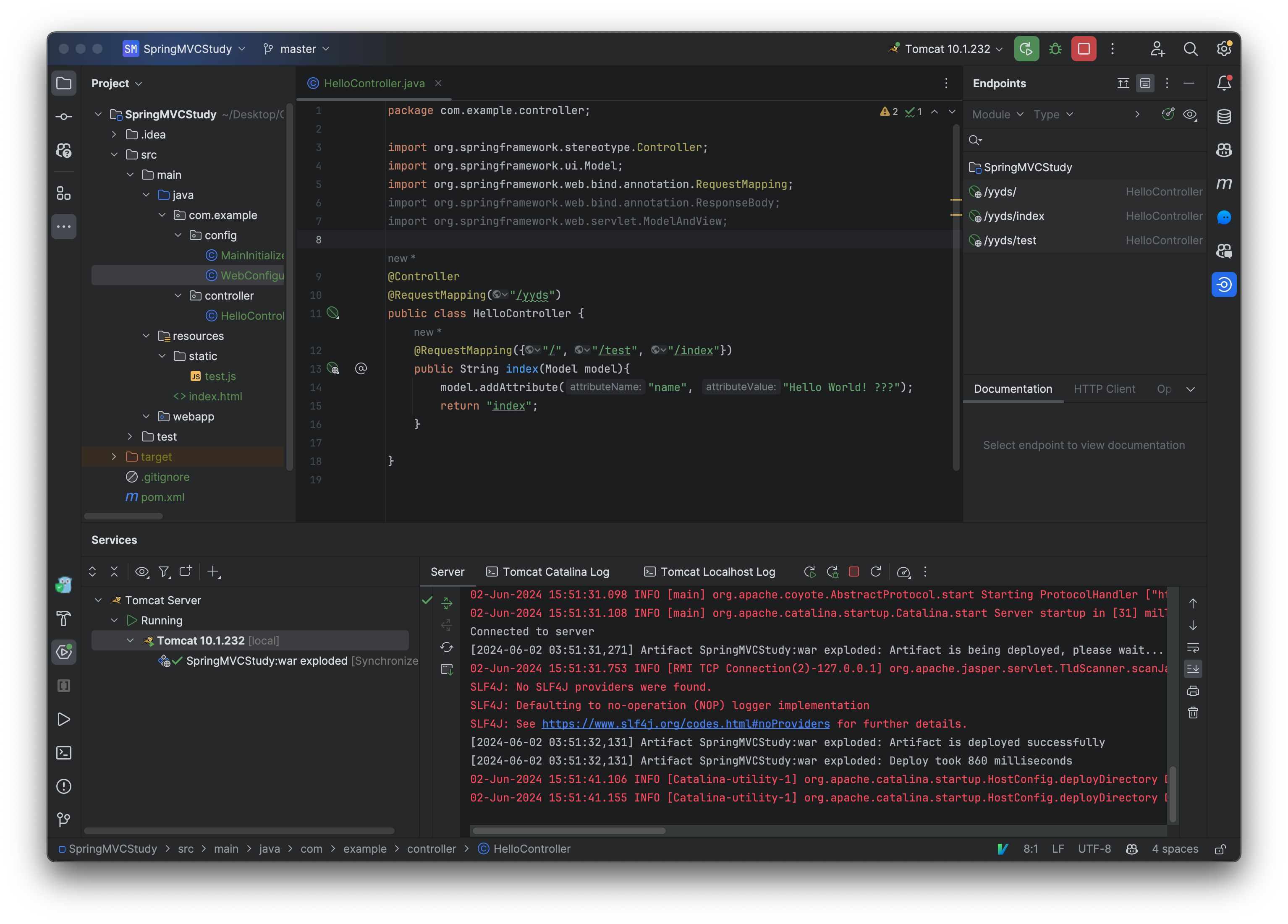Open the Problems tool window icon
Image resolution: width=1288 pixels, height=924 pixels.
64,786
